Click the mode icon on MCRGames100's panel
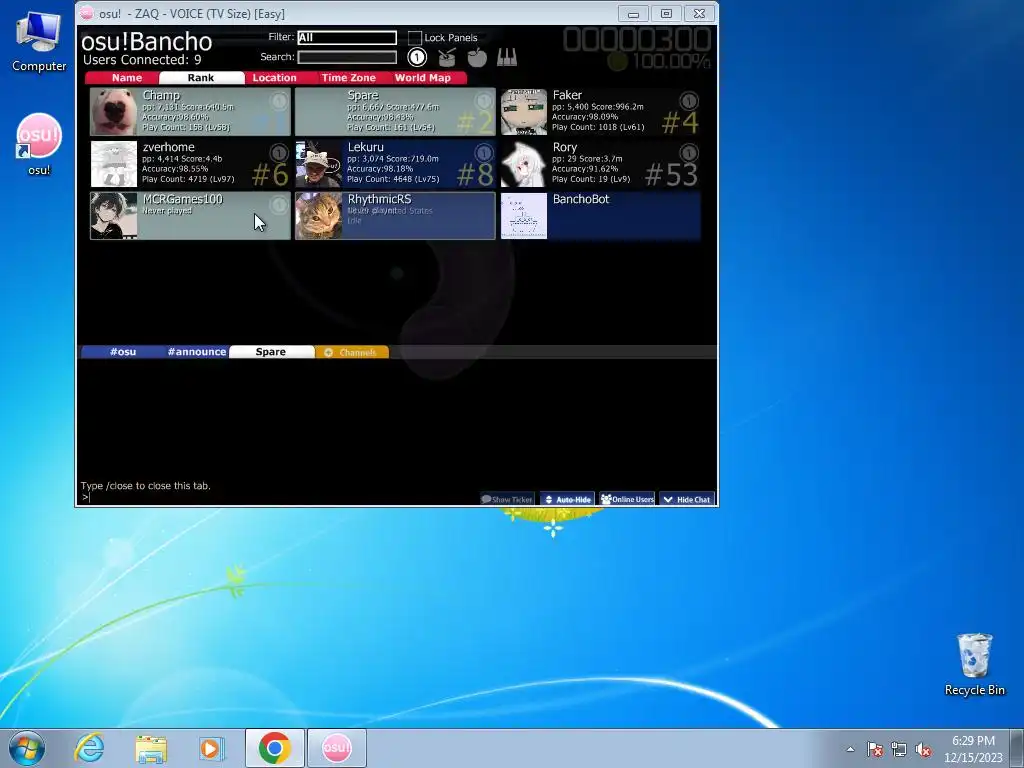1024x768 pixels. (x=279, y=205)
